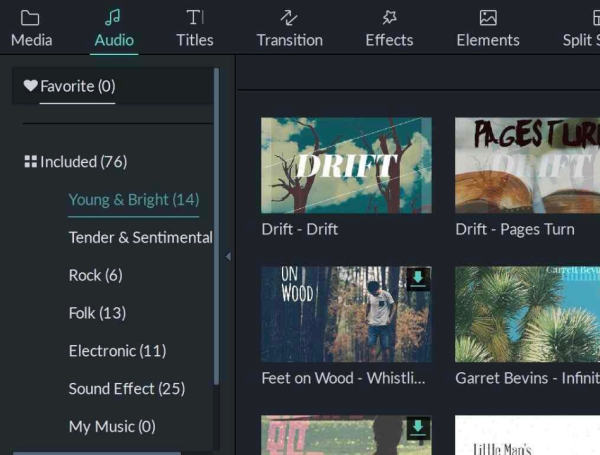The height and width of the screenshot is (455, 600).
Task: Open the Sound Effect (25) category
Action: tap(126, 388)
